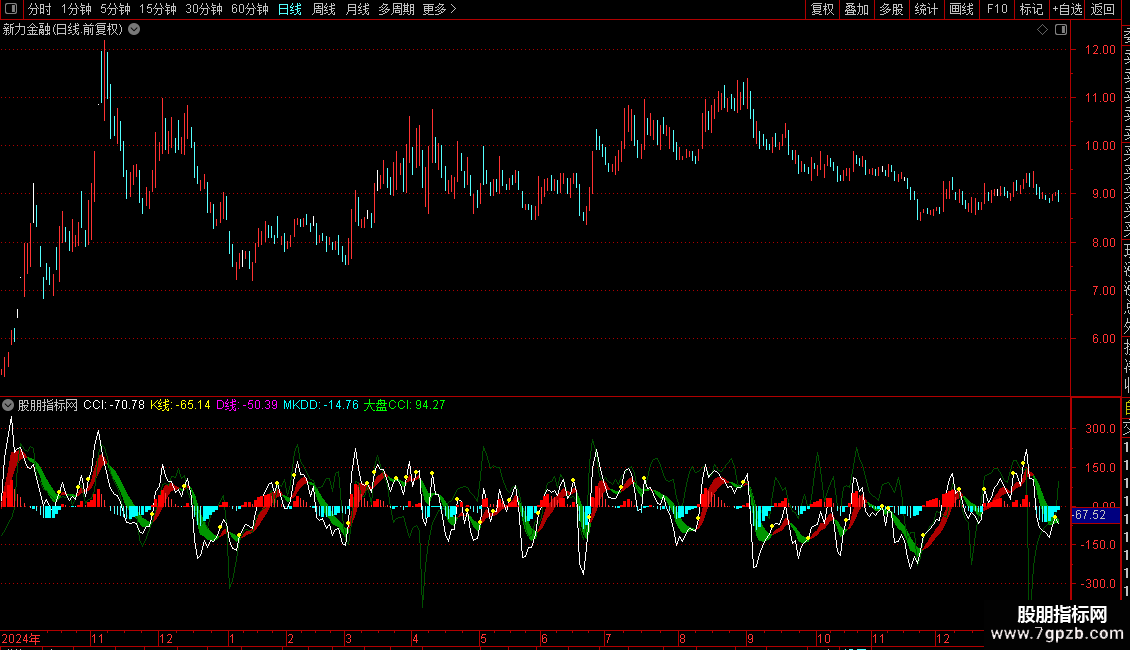Open the 多周期 multi-period view
Viewport: 1130px width, 650px height.
point(396,9)
